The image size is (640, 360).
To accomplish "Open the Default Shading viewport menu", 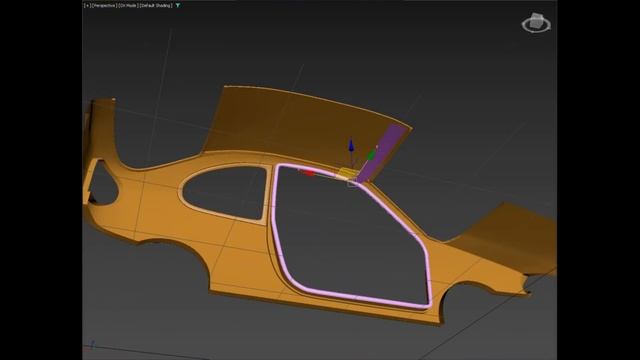I will [156, 6].
